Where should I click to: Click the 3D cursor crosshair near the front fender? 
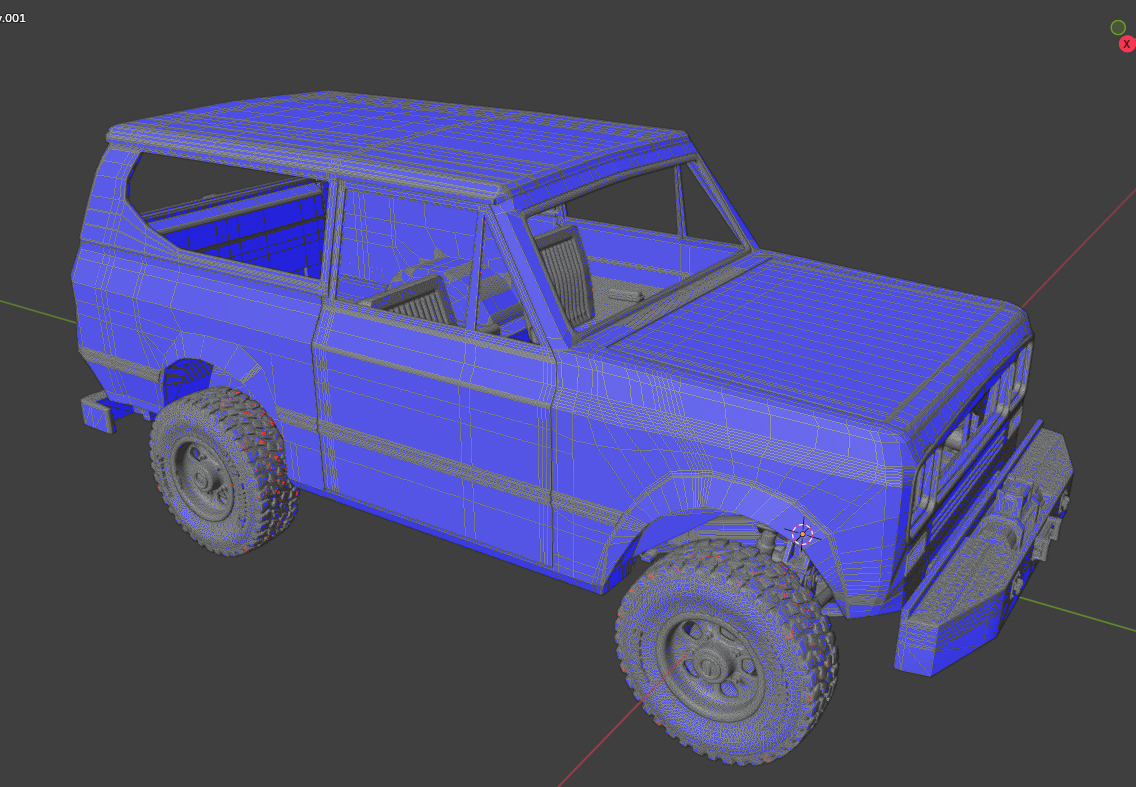click(x=800, y=535)
